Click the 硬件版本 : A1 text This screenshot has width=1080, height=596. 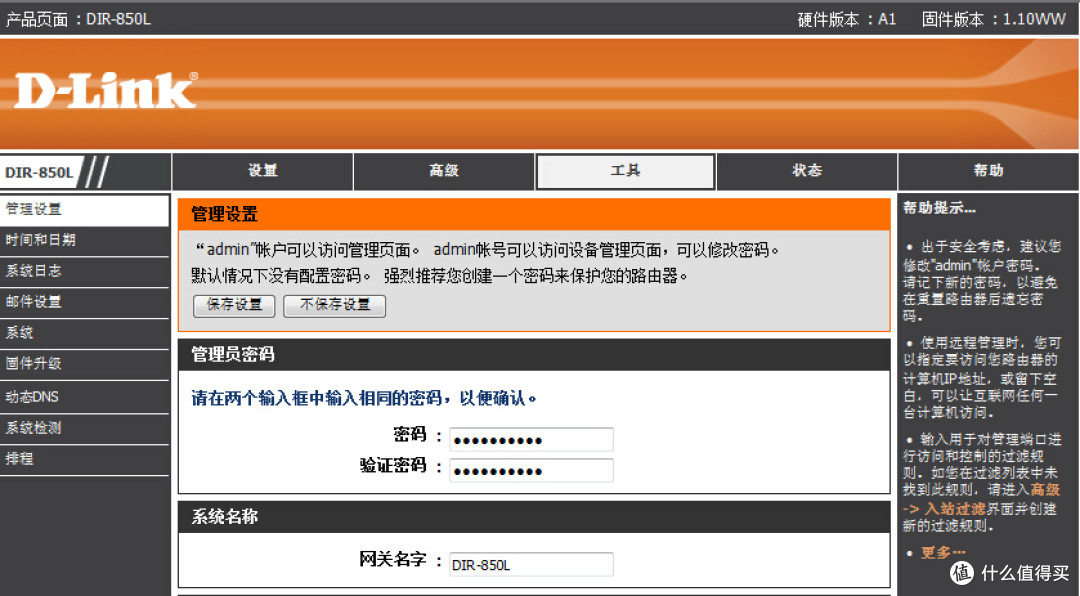847,19
